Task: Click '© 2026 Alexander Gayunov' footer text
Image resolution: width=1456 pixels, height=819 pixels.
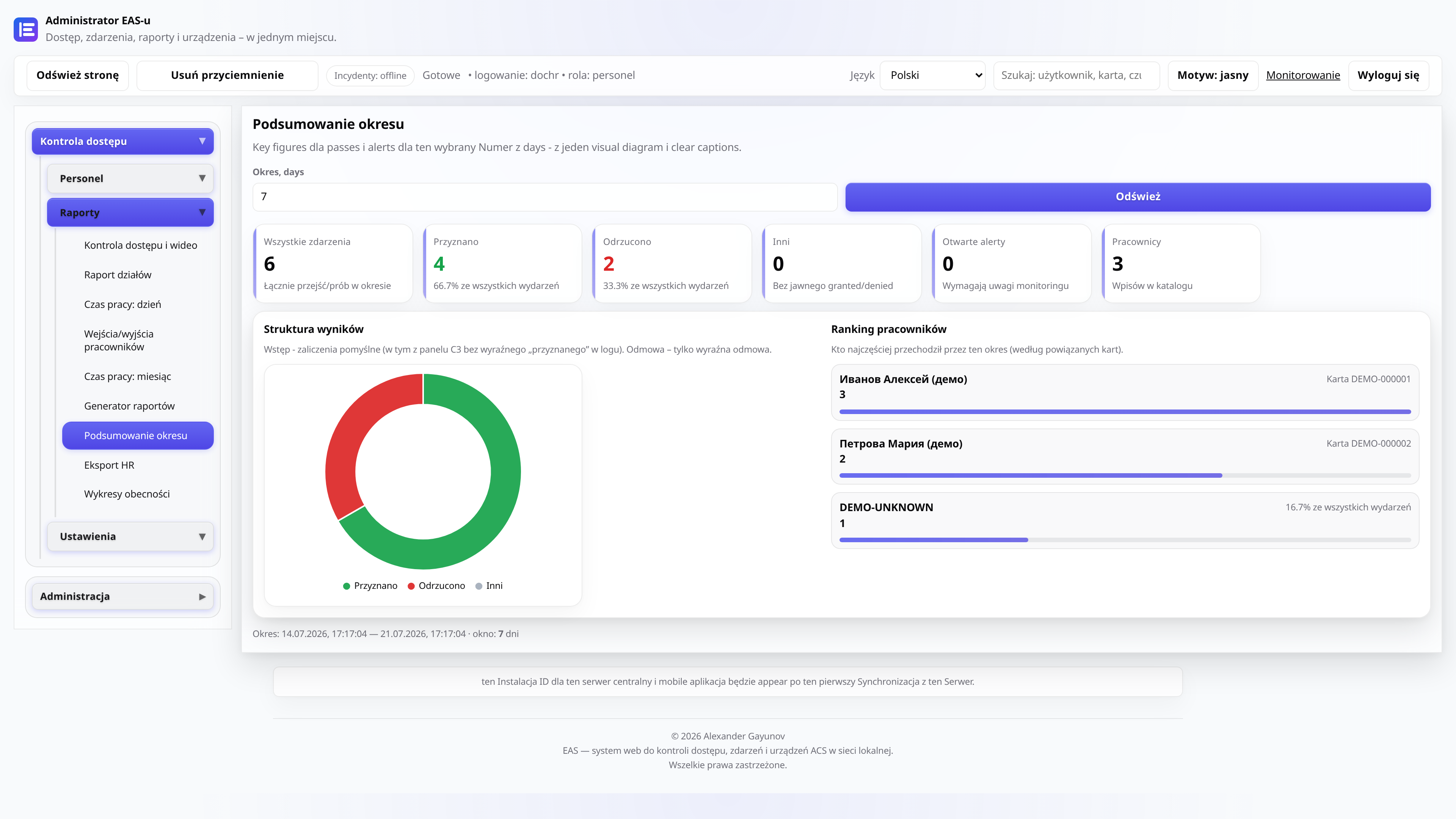Action: (x=728, y=736)
